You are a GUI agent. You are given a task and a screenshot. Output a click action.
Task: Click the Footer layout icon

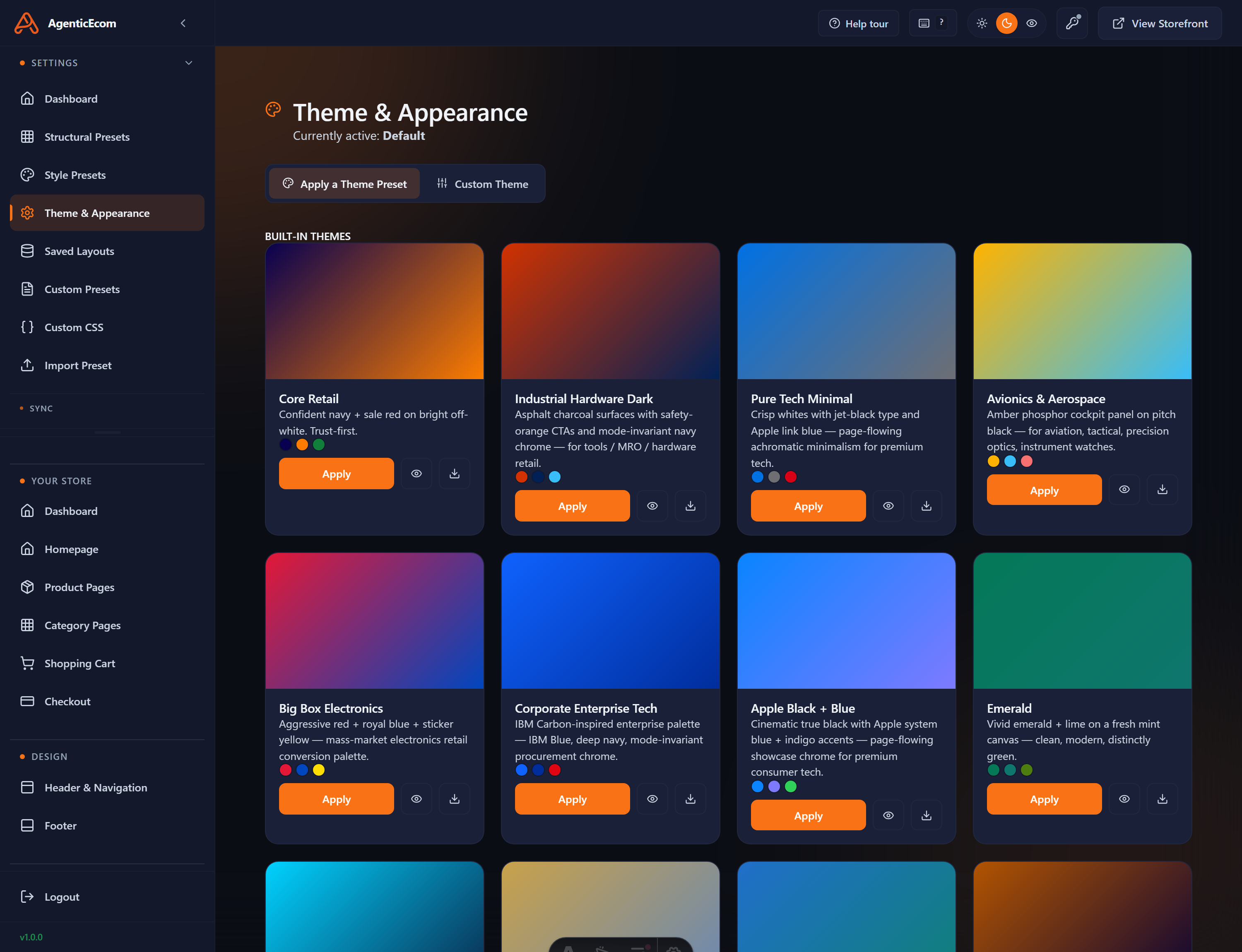pyautogui.click(x=27, y=826)
